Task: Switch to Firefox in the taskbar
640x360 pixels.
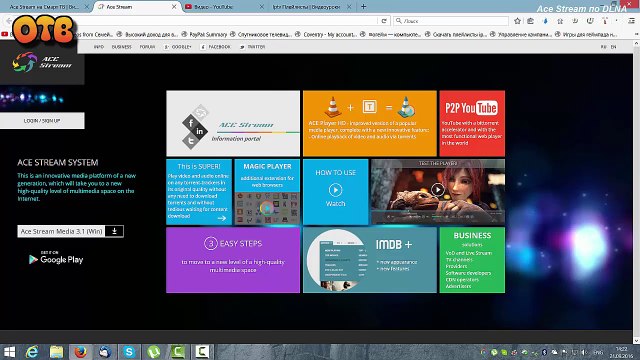Action: point(80,352)
